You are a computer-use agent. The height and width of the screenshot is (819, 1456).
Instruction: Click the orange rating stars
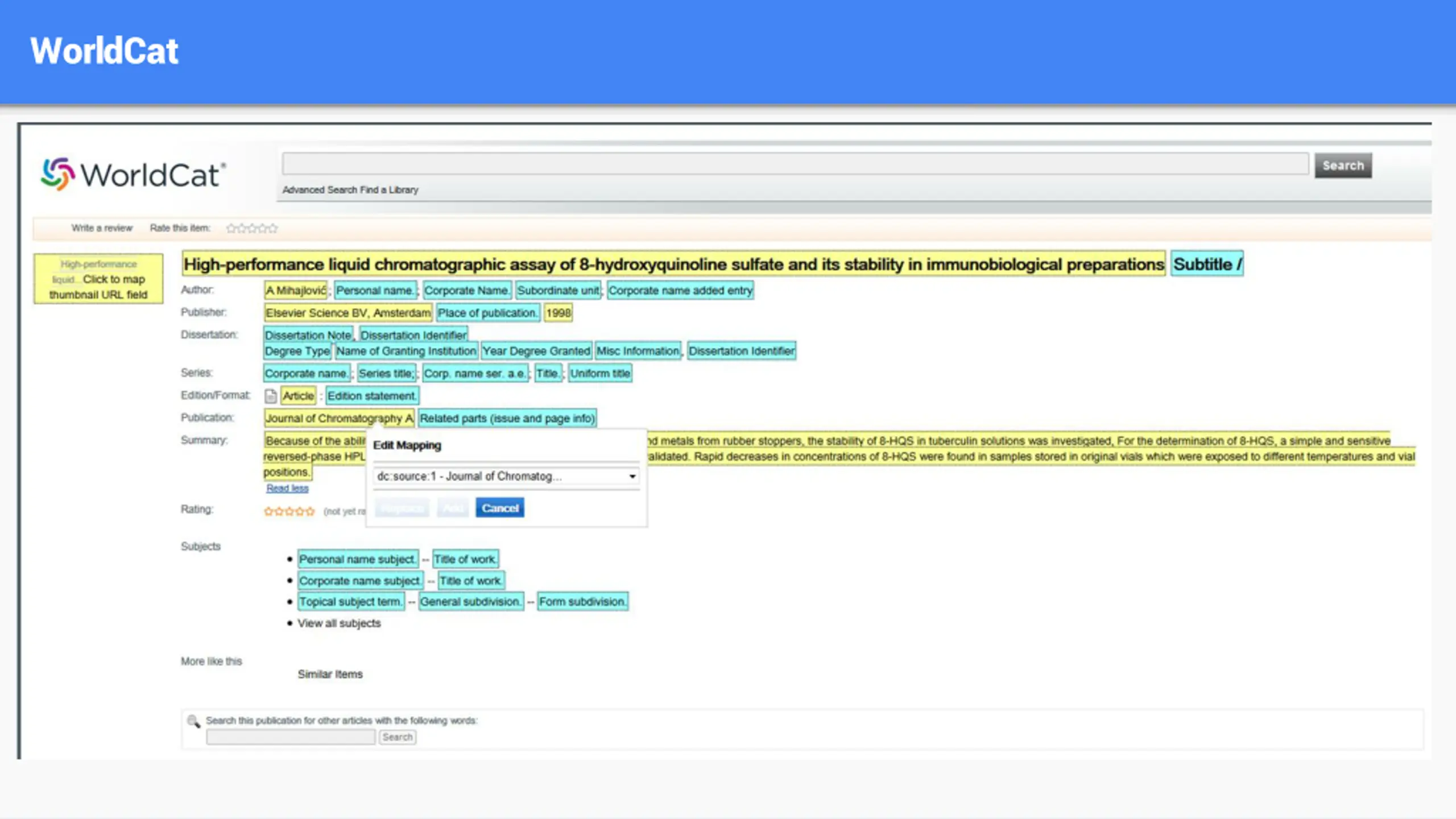click(x=289, y=511)
